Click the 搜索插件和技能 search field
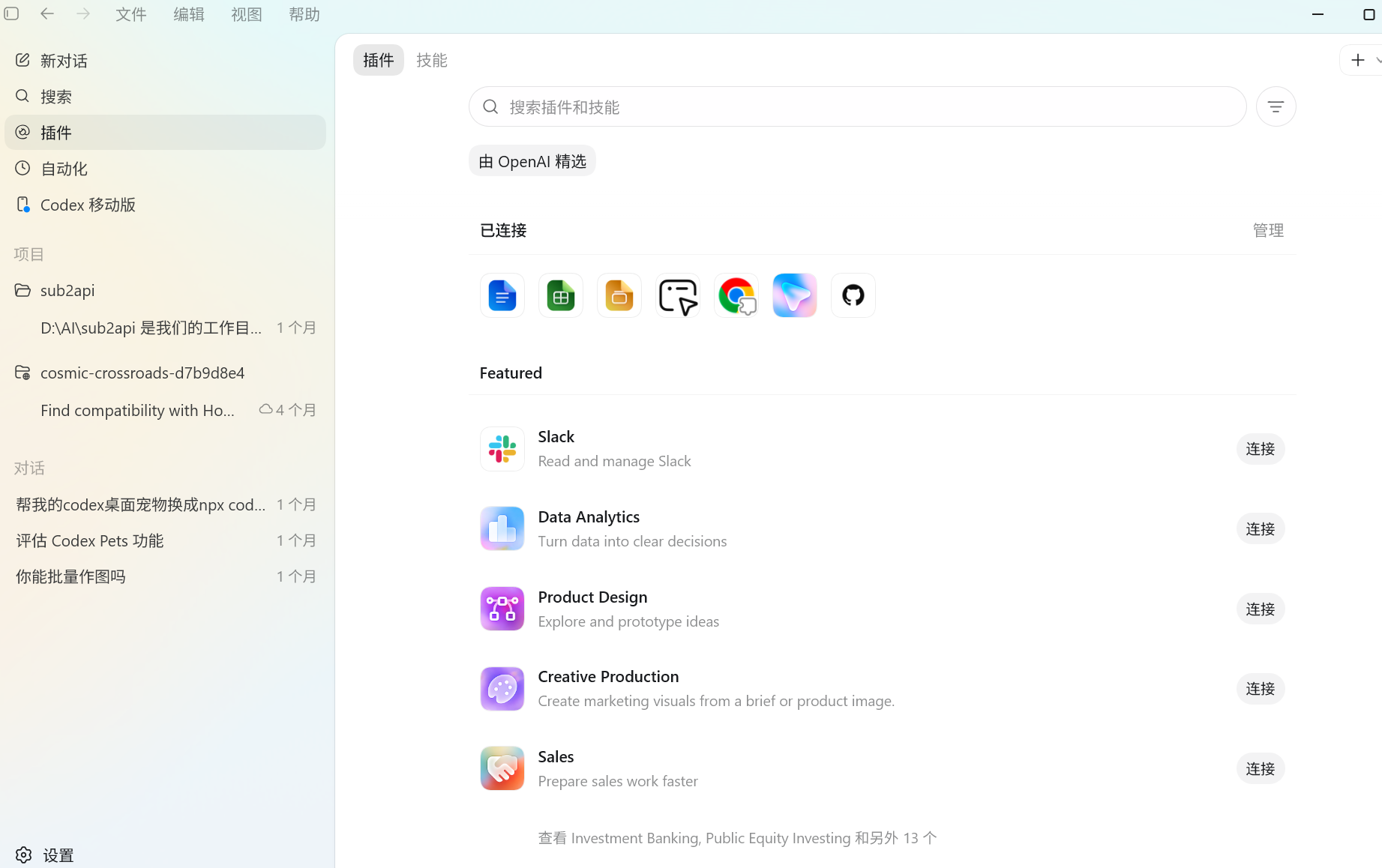 tap(857, 106)
